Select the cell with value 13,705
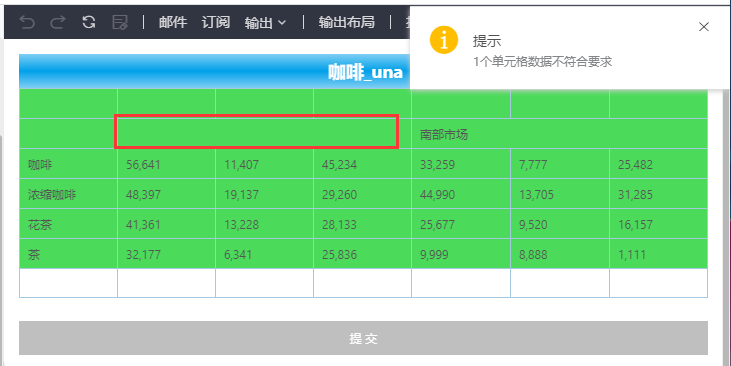731x366 pixels. [x=560, y=194]
